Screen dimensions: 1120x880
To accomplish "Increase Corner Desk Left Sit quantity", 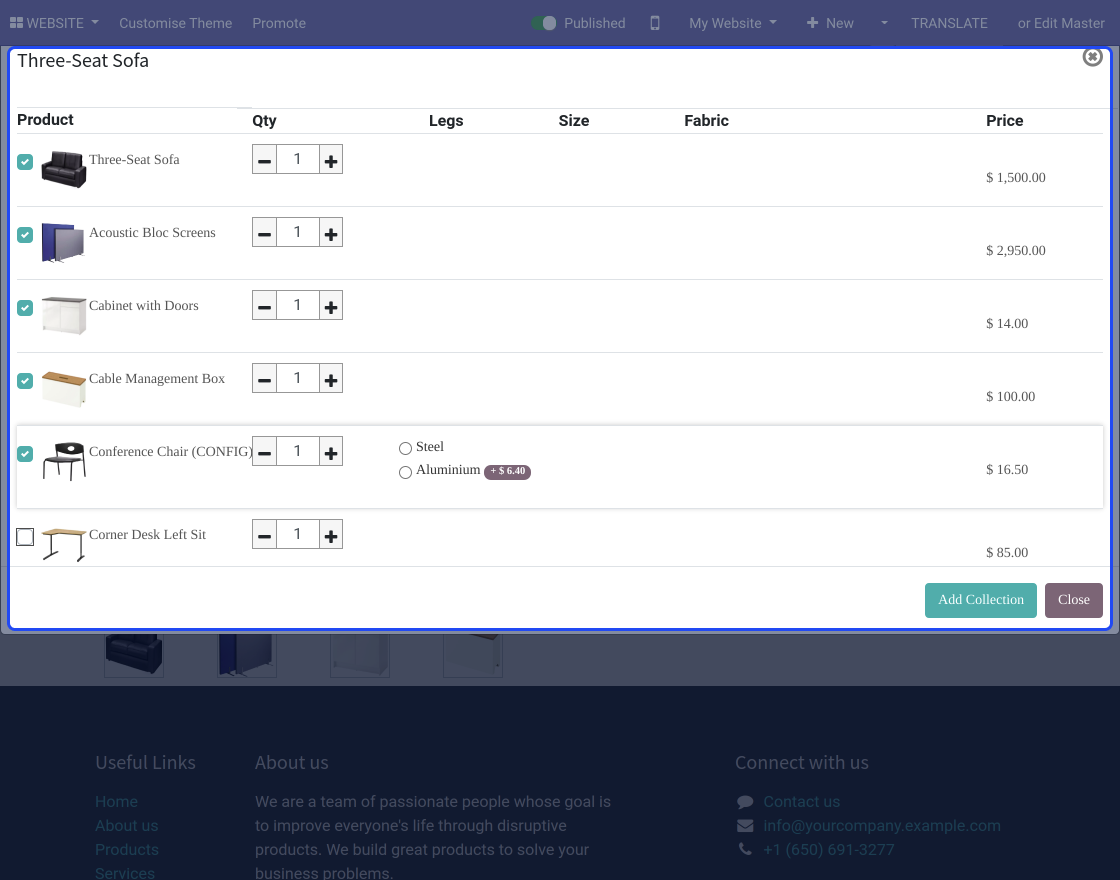I will 331,534.
